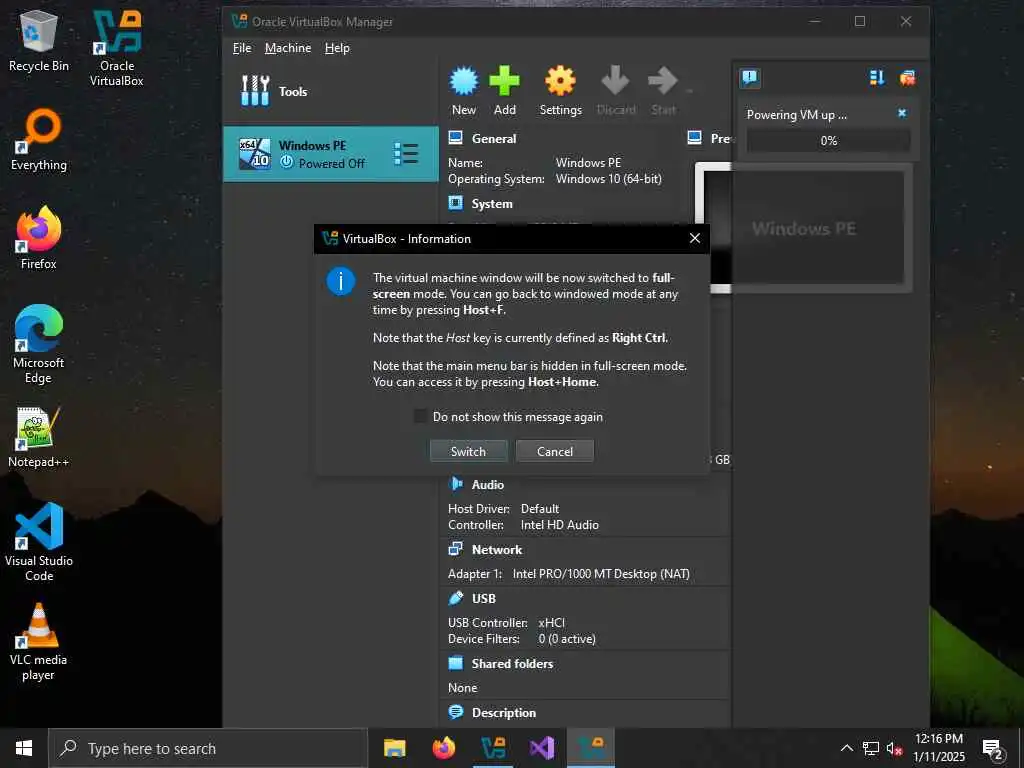Click the Cancel button in the dialog
This screenshot has height=768, width=1024.
coord(554,451)
